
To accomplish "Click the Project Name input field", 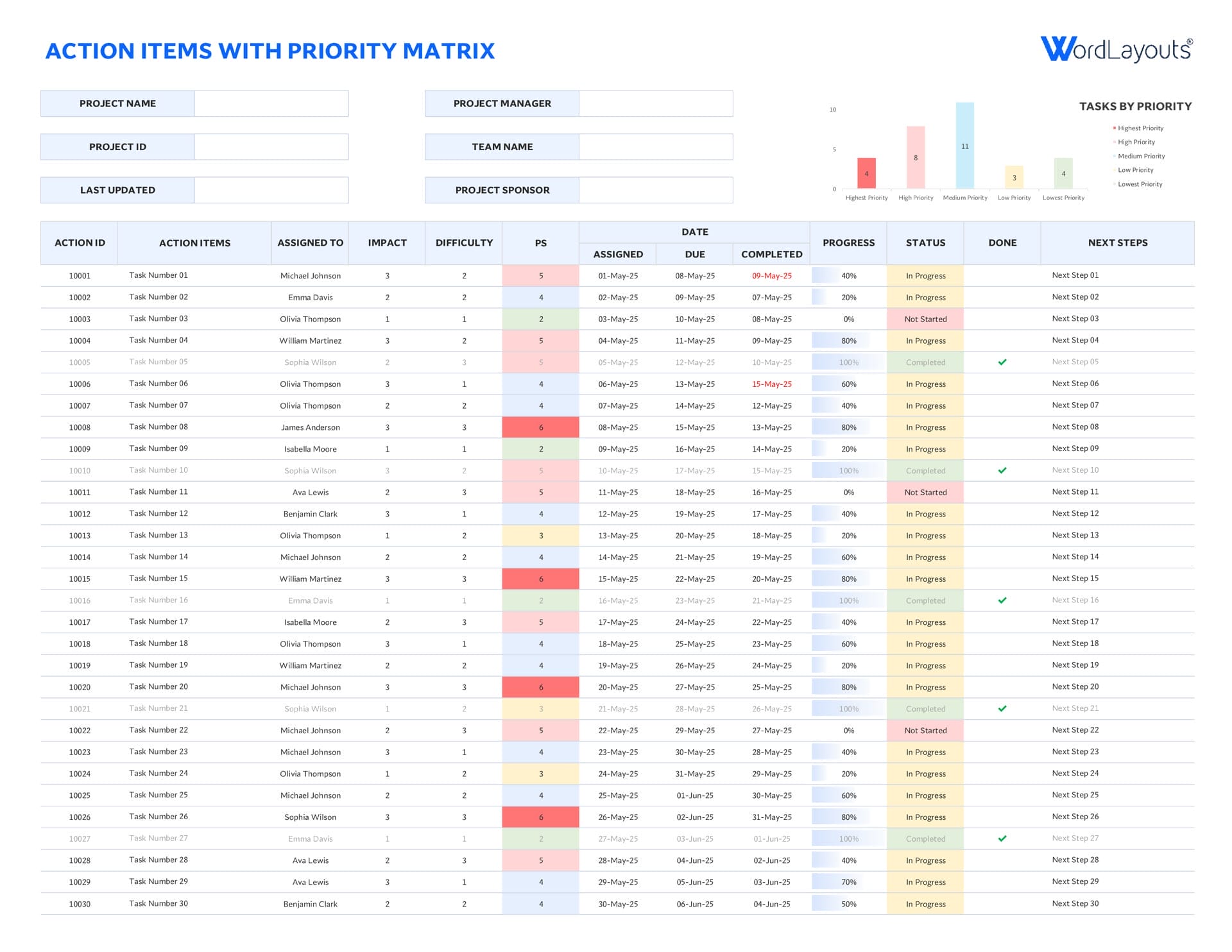I will (271, 103).
